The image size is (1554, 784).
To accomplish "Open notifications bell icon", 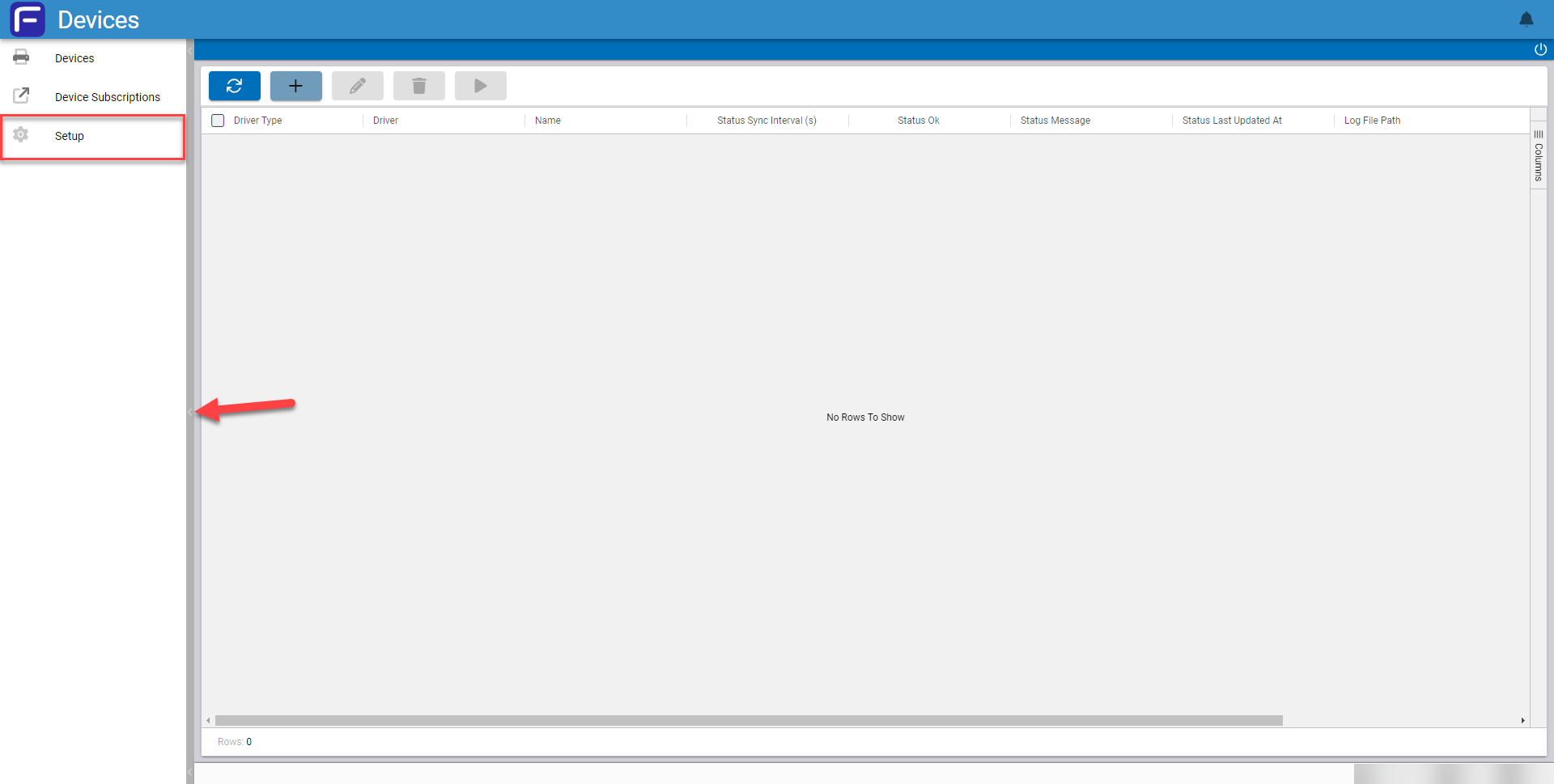I will point(1526,19).
